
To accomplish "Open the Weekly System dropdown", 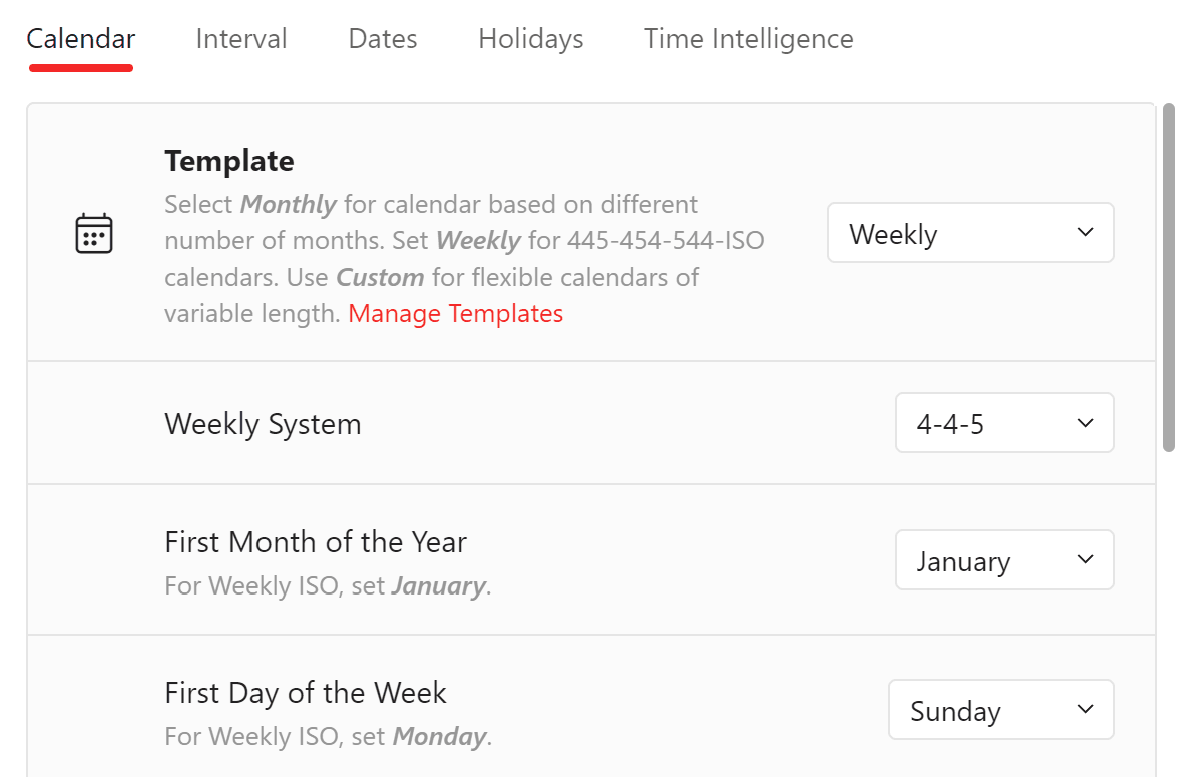I will click(x=1004, y=422).
